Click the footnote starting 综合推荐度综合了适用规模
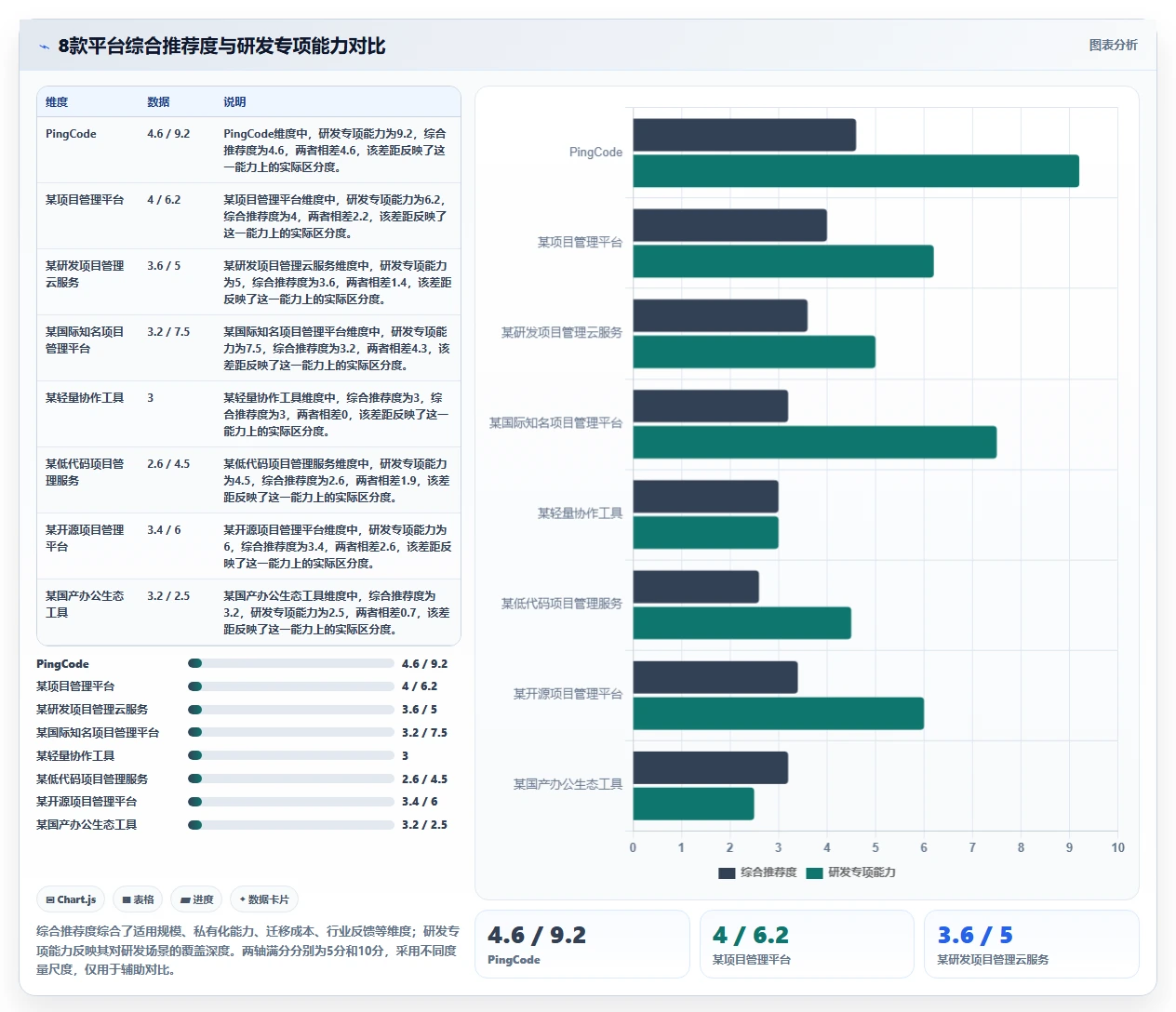 [x=247, y=951]
